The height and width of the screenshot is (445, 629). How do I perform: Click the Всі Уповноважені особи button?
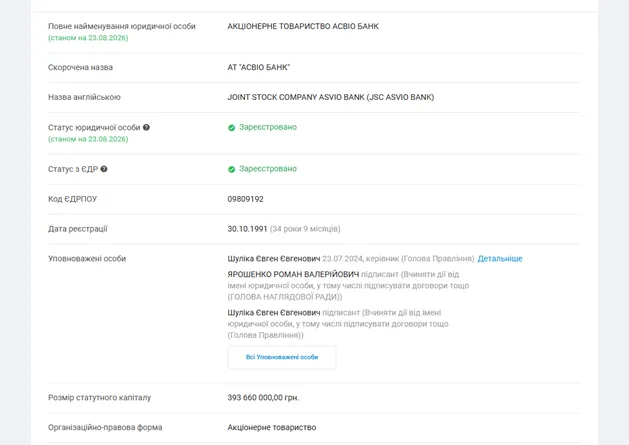(x=282, y=357)
